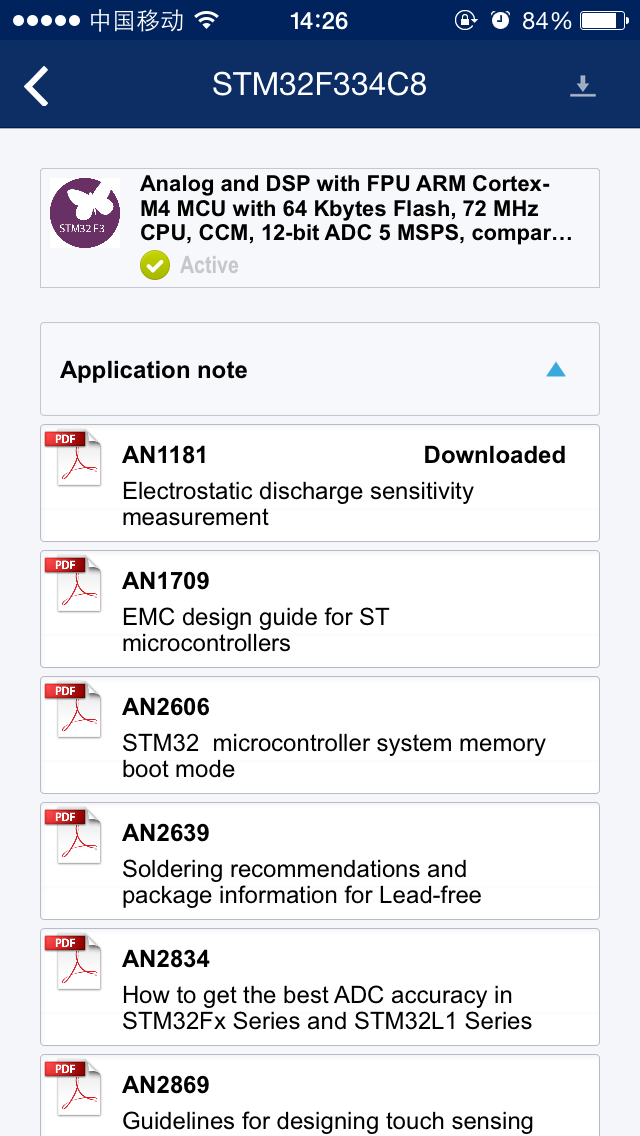Tap the Downloaded label on AN1181
Image resolution: width=640 pixels, height=1136 pixels.
[x=494, y=455]
